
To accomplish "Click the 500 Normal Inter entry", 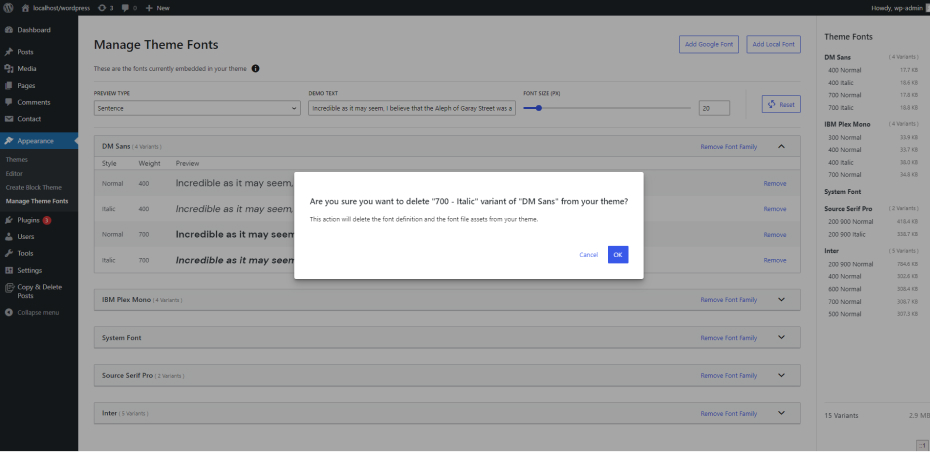I will point(845,314).
